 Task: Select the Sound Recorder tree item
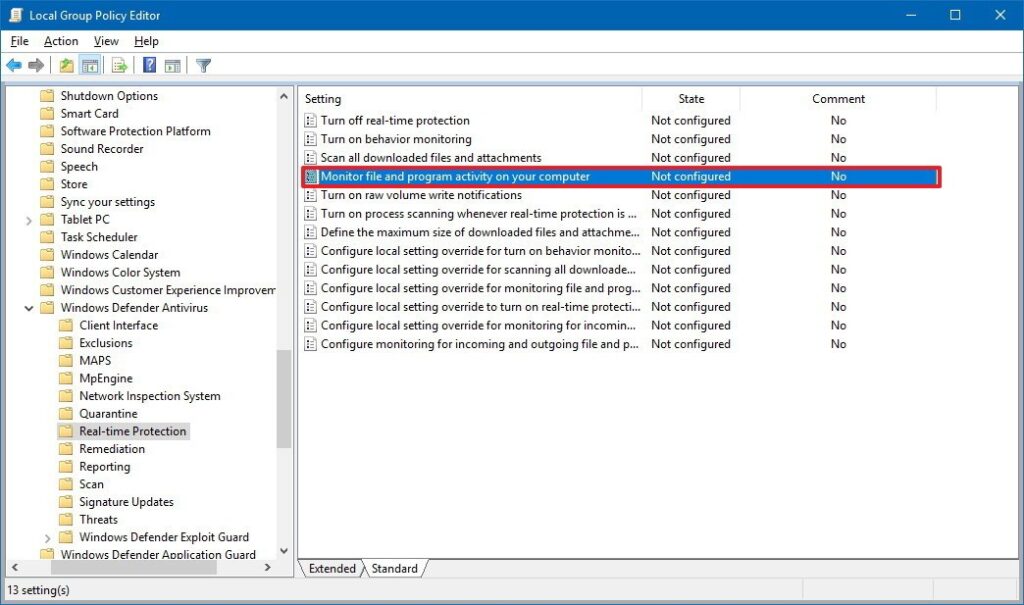(x=102, y=149)
